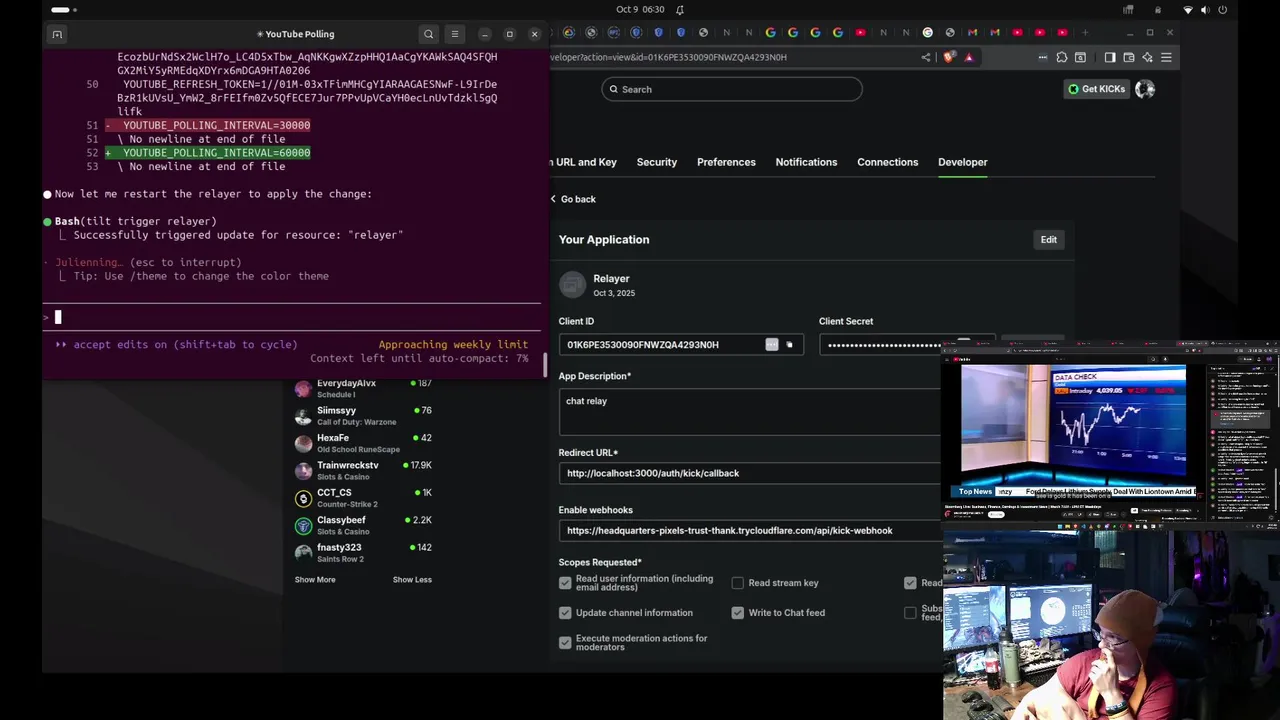Image resolution: width=1280 pixels, height=720 pixels.
Task: Click App Description text area
Action: tap(750, 410)
